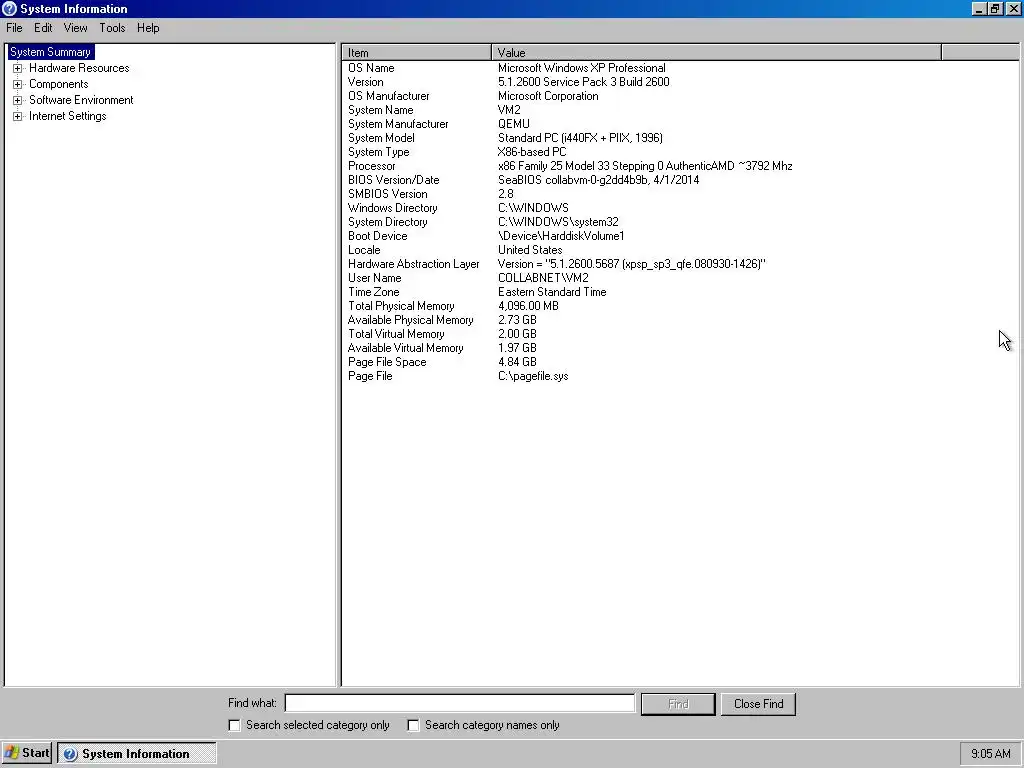1024x768 pixels.
Task: Click the Close Find button
Action: [x=758, y=704]
